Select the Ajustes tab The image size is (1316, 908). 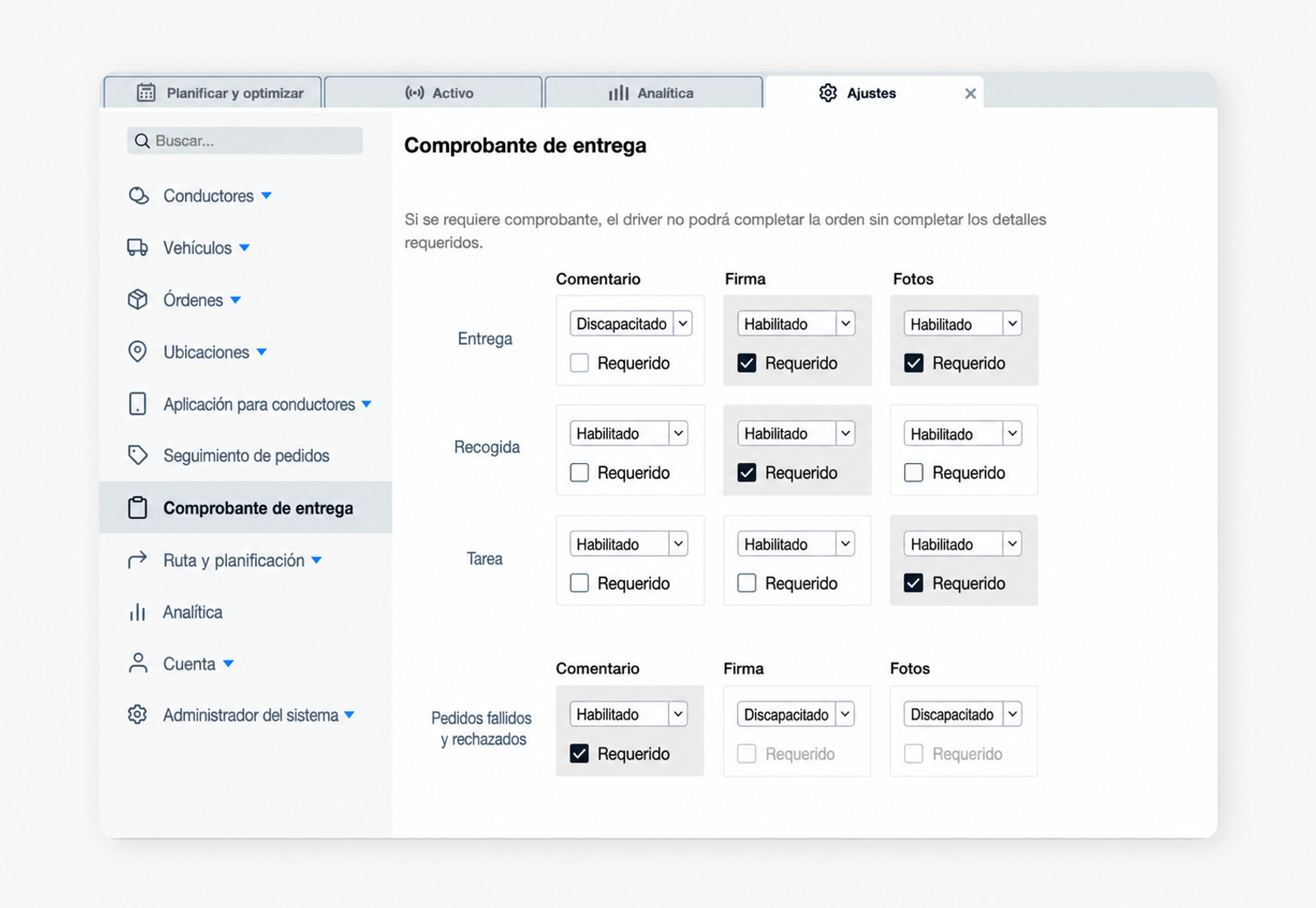(x=873, y=92)
